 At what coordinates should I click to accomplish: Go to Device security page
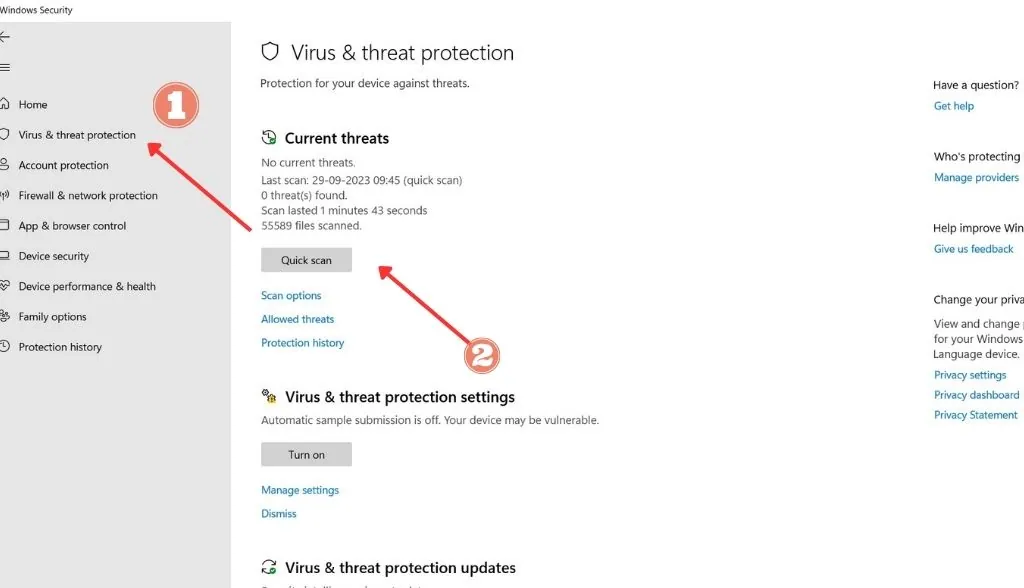(54, 256)
